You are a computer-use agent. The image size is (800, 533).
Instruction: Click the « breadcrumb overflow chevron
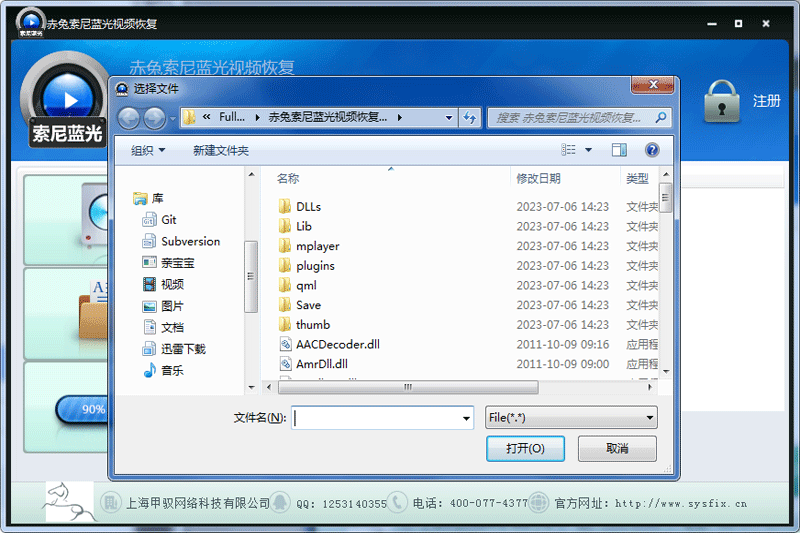pyautogui.click(x=206, y=117)
